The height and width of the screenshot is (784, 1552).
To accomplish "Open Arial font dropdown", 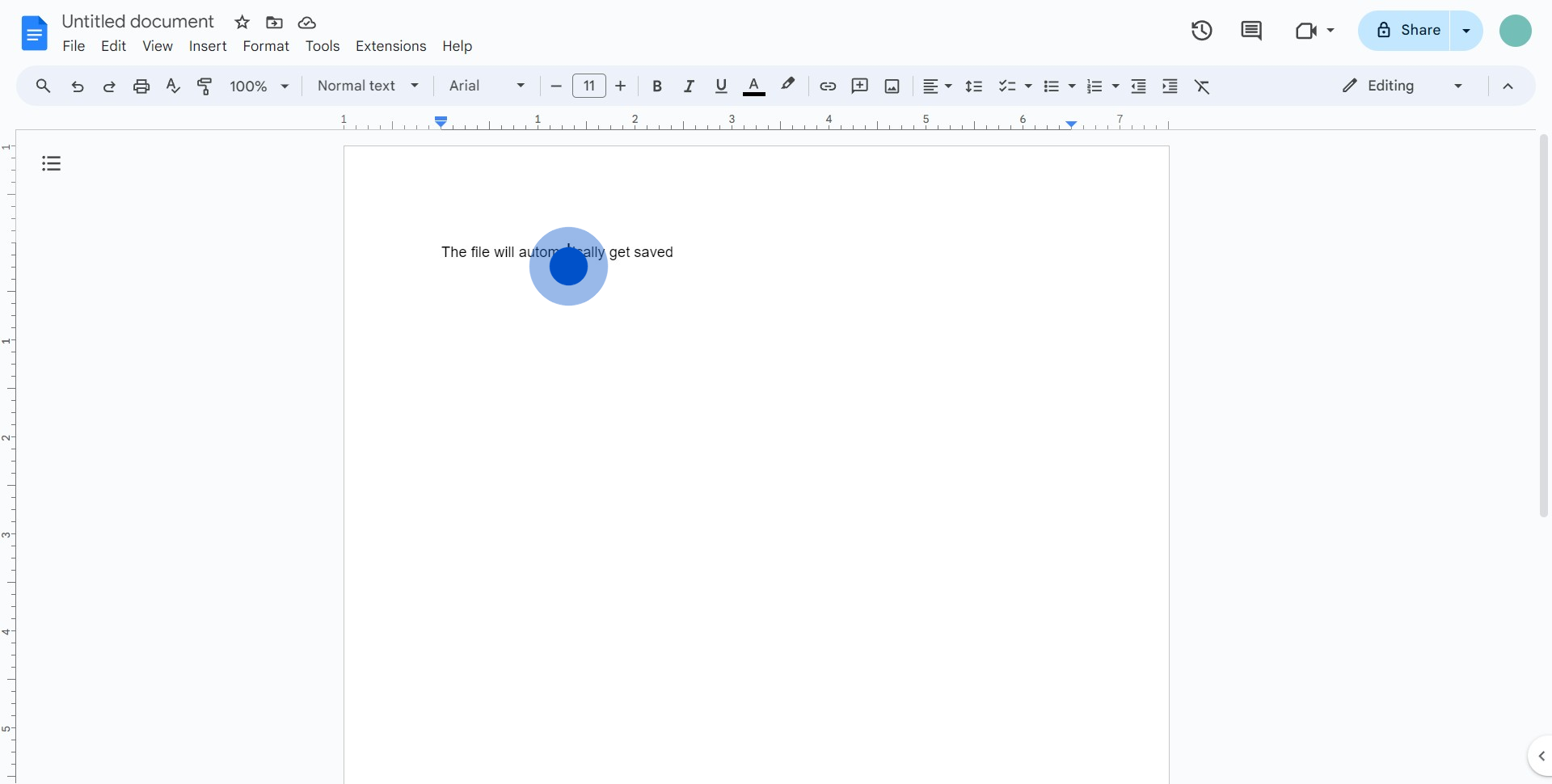I will (x=487, y=86).
